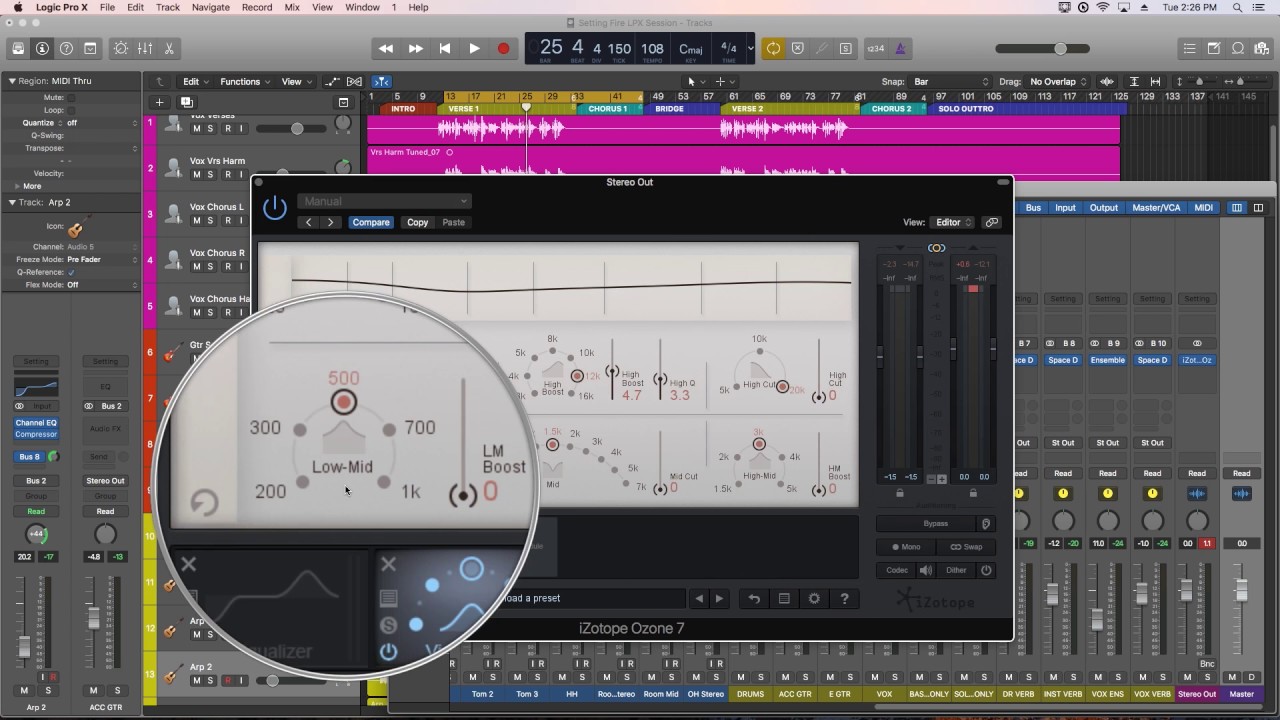This screenshot has height=720, width=1280.
Task: Open the Loop Browser icon
Action: (1237, 48)
